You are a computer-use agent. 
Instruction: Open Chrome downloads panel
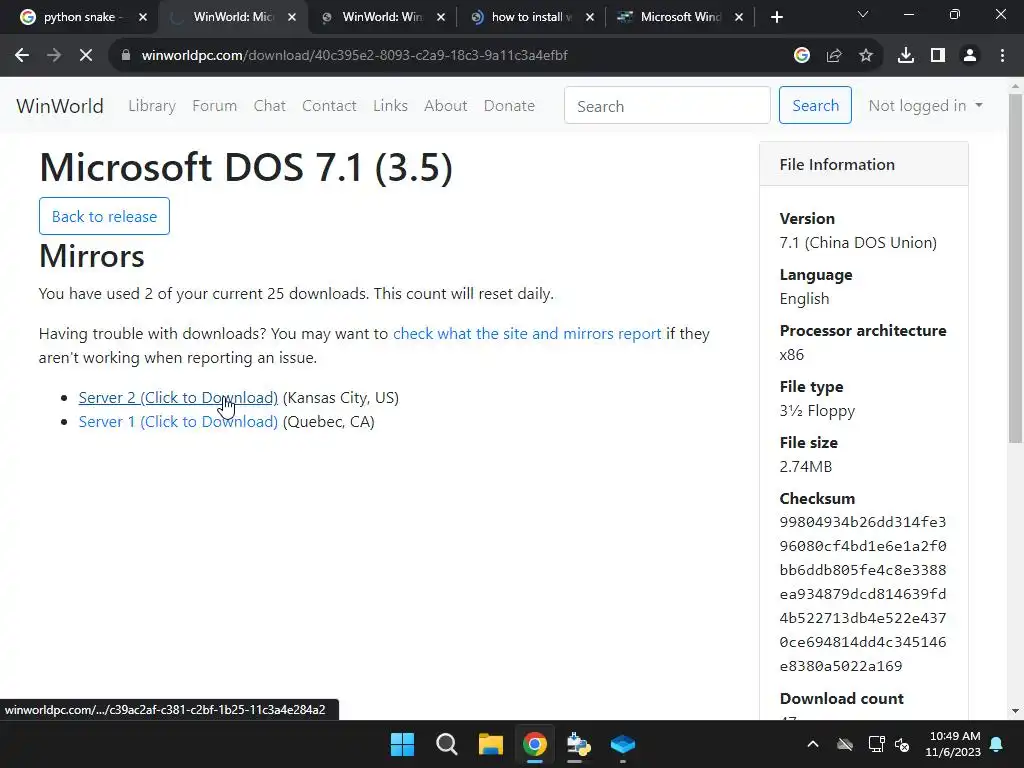coord(906,56)
